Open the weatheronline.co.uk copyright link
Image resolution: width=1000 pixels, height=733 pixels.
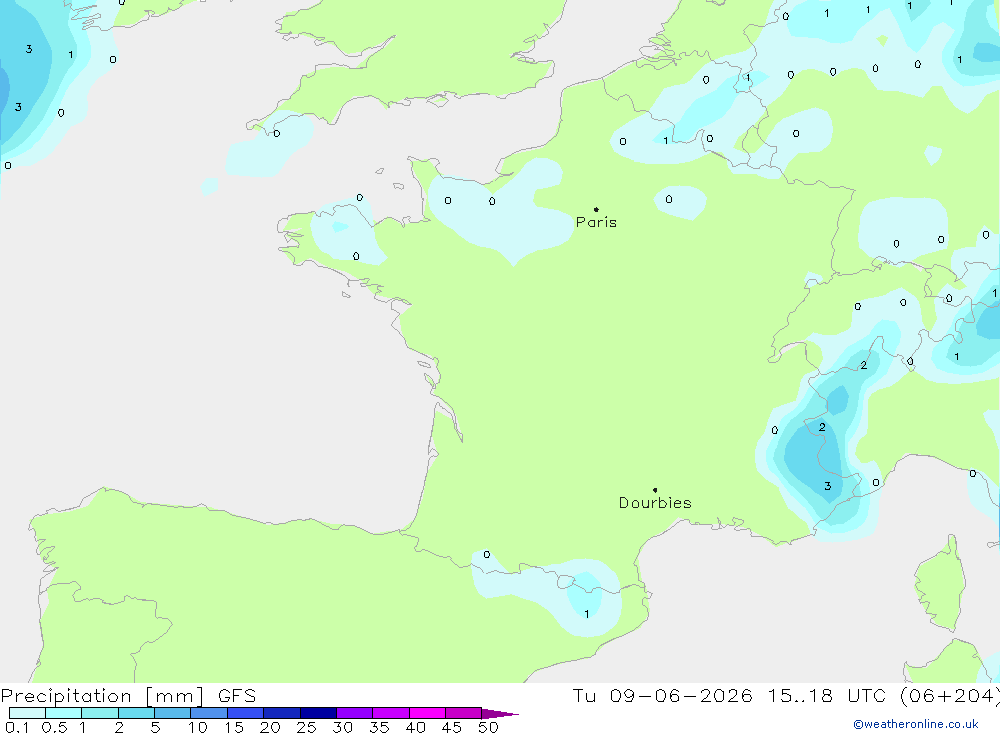(x=916, y=724)
